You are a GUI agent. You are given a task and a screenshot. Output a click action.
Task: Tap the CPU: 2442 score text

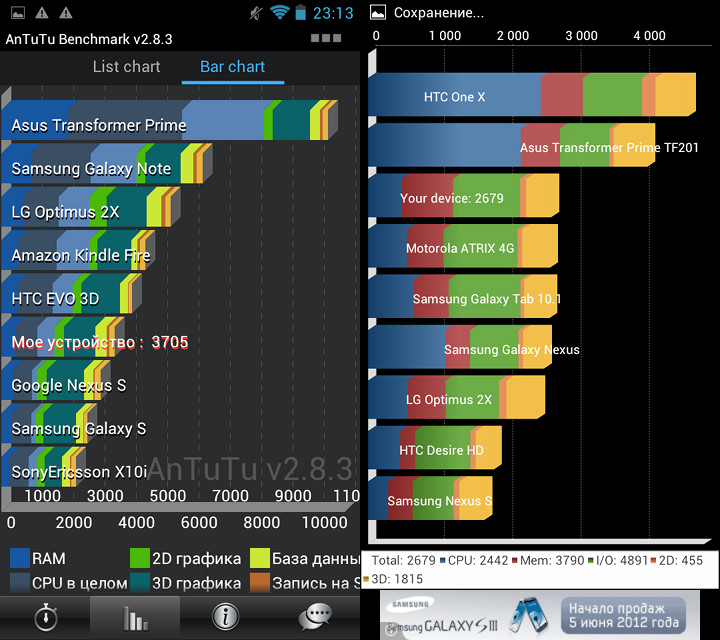[x=478, y=561]
